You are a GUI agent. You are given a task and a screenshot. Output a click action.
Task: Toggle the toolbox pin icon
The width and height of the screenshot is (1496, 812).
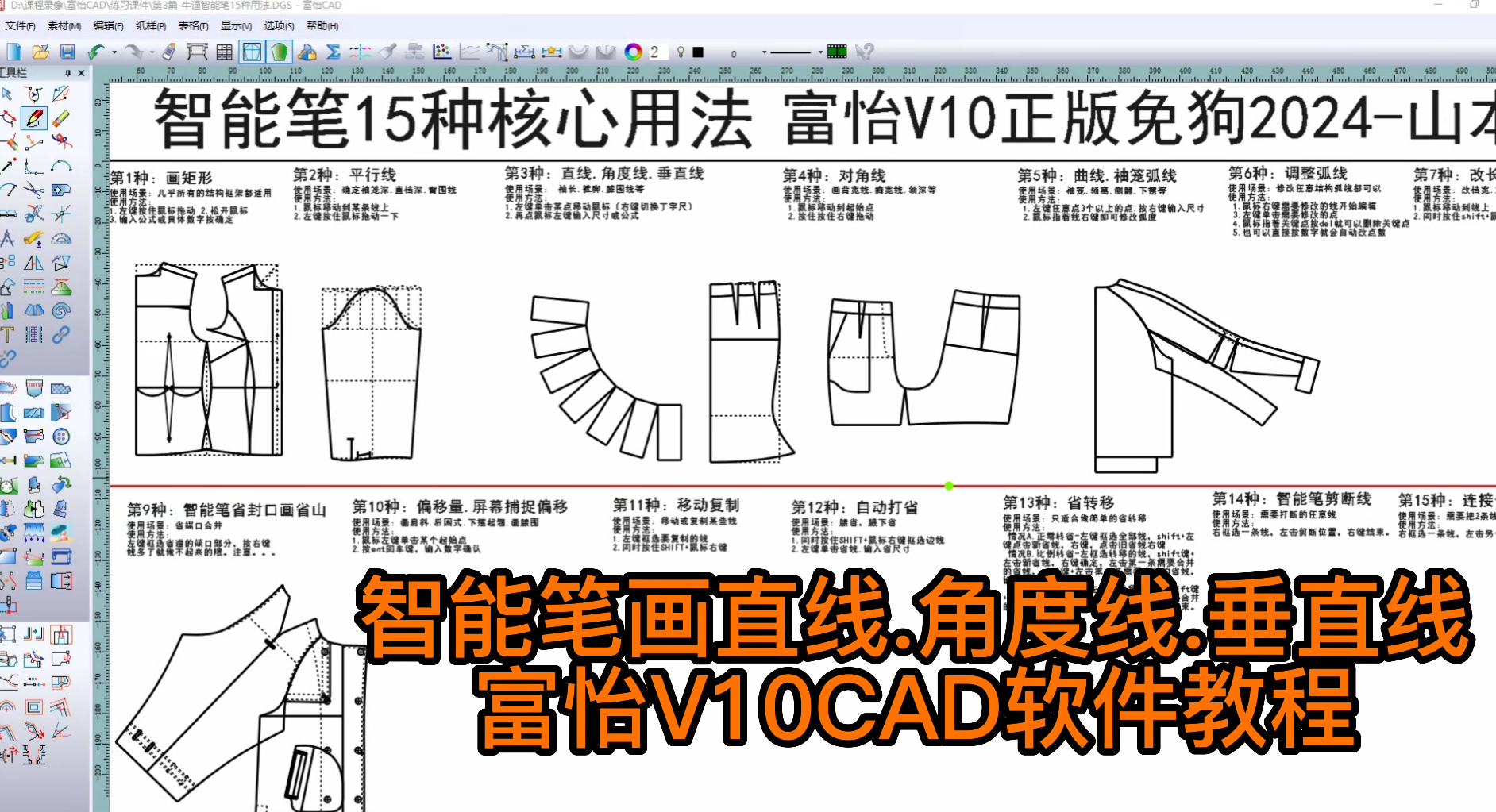click(68, 73)
